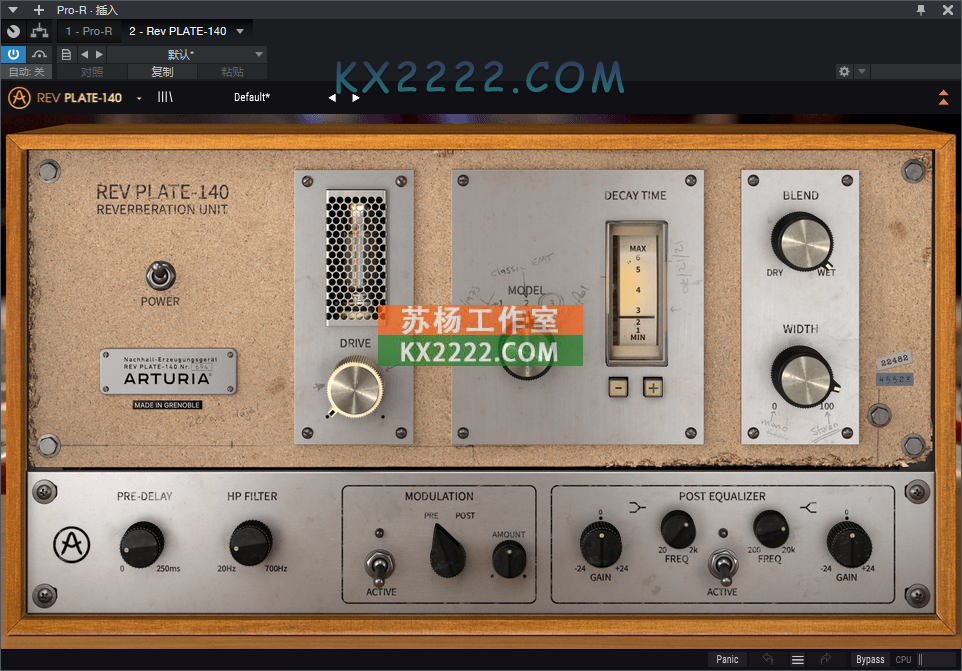Open the automation mode icon
Screen dimensions: 962x671
tap(40, 54)
